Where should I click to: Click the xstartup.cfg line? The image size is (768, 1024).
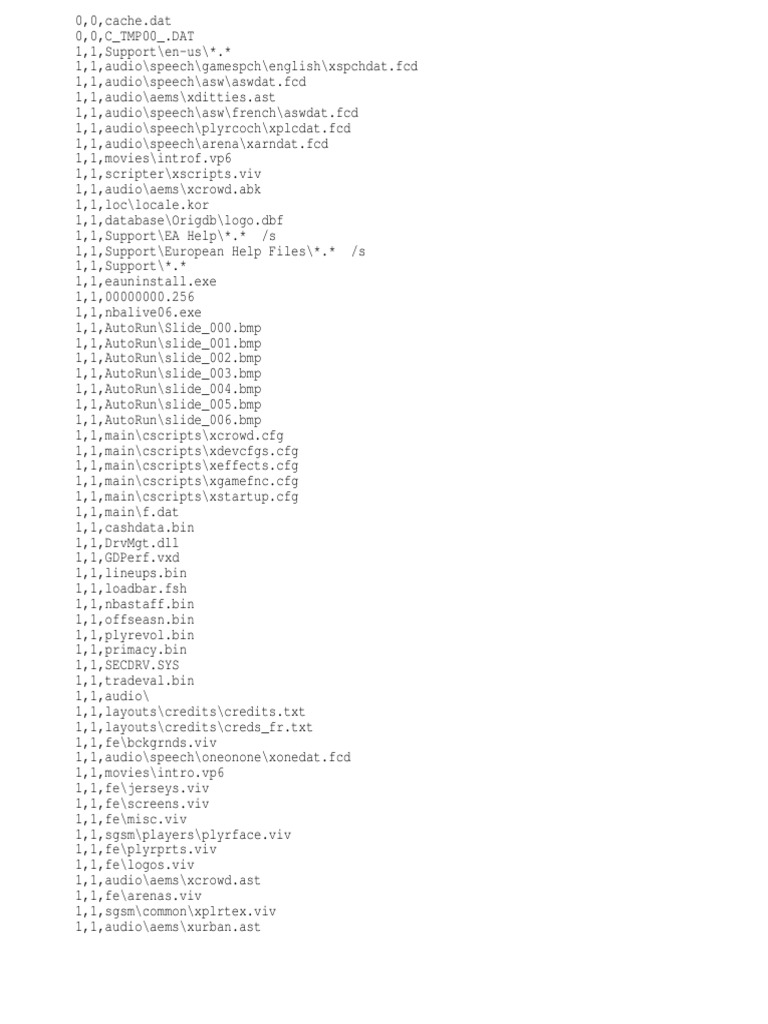point(187,497)
